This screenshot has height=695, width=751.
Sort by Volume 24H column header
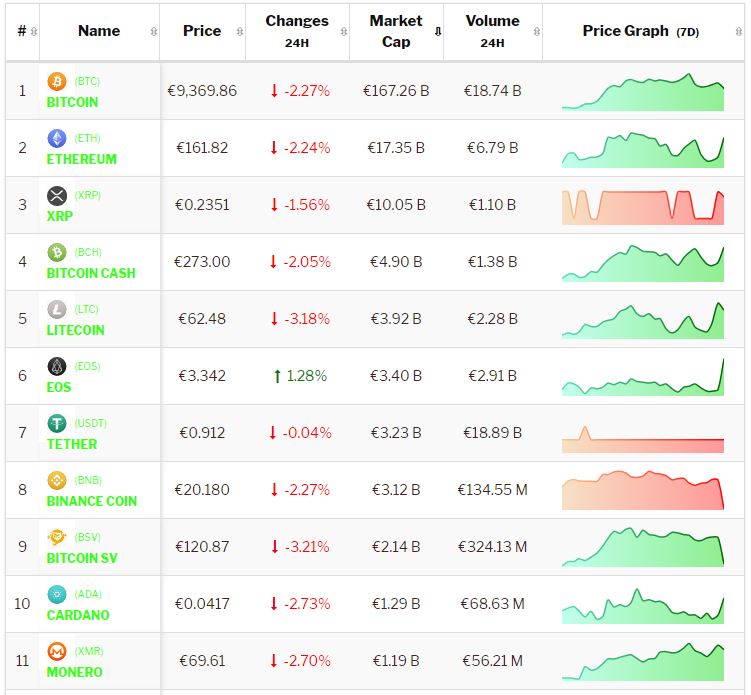tap(492, 31)
